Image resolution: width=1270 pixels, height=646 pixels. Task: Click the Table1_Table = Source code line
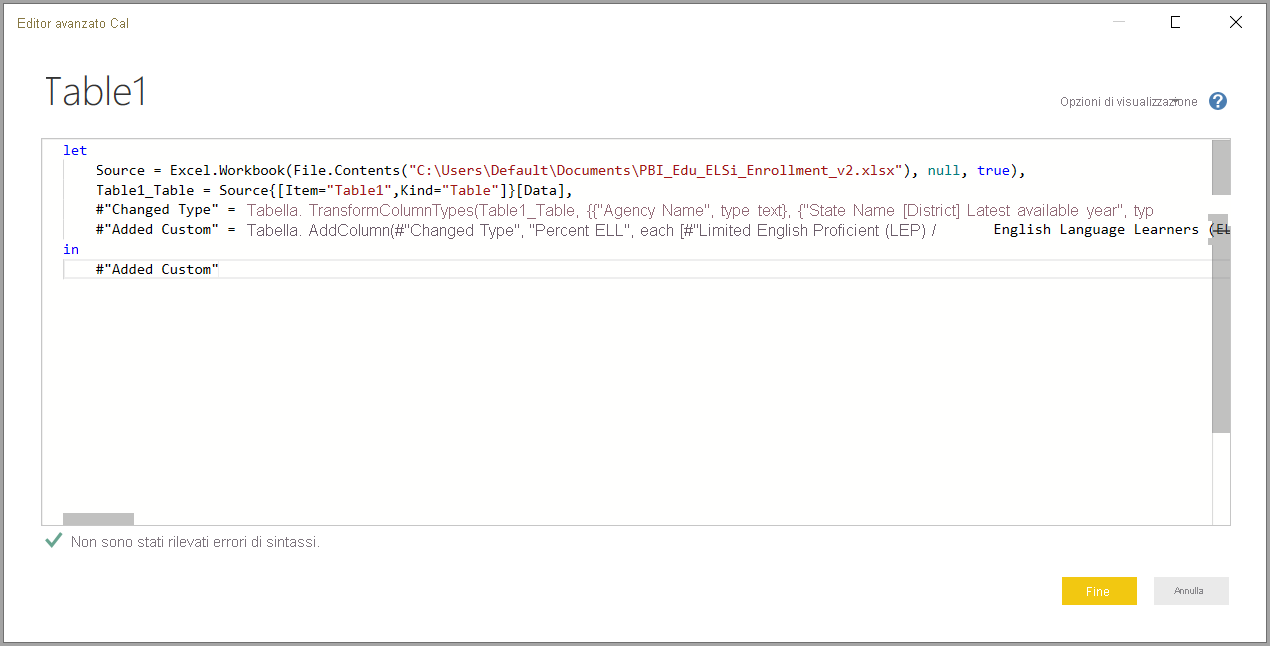(334, 190)
